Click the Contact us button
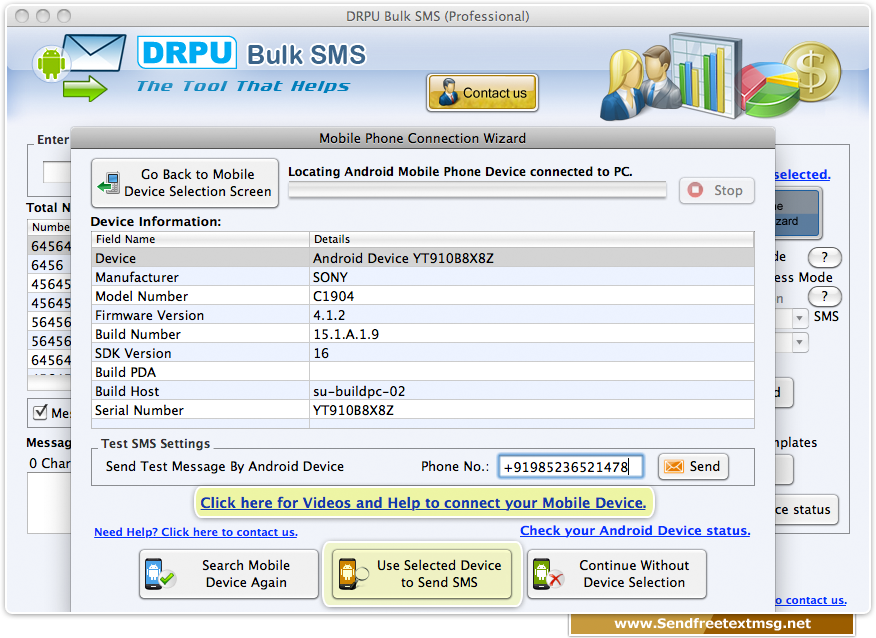 tap(482, 93)
